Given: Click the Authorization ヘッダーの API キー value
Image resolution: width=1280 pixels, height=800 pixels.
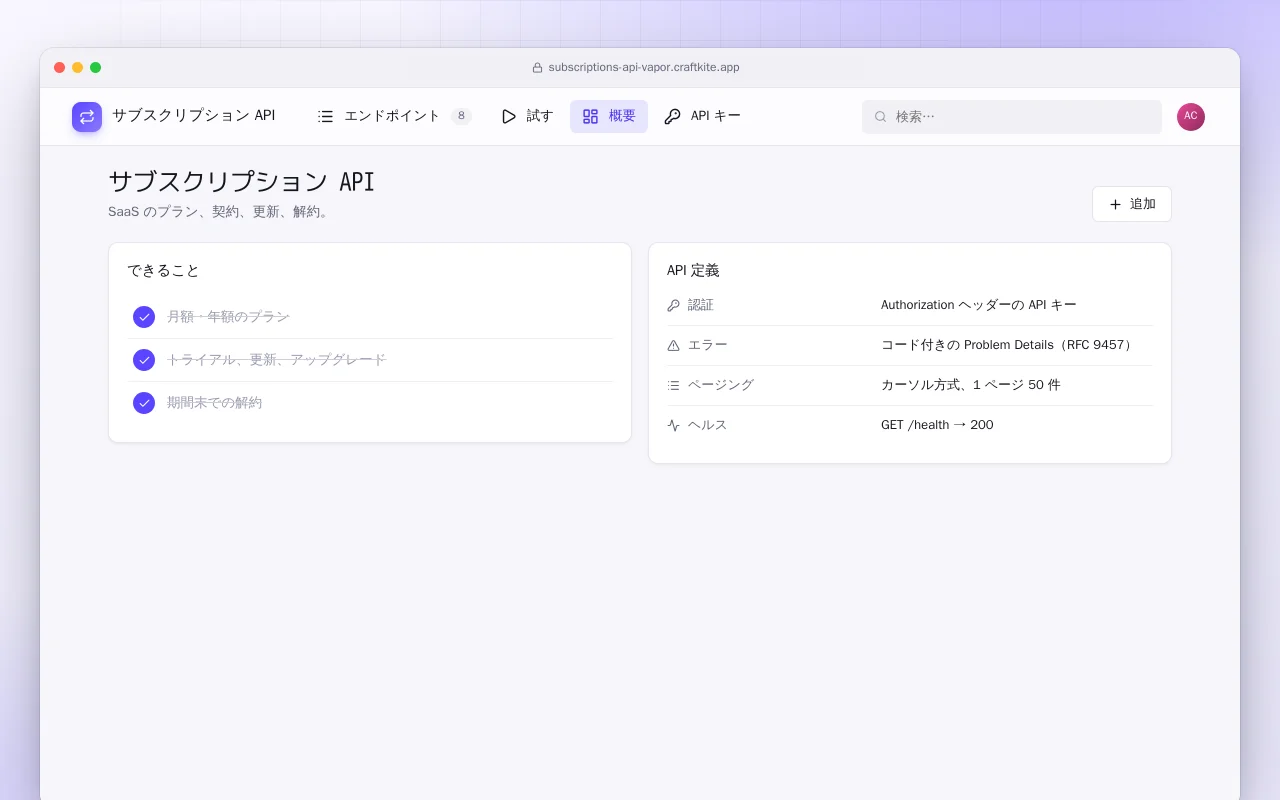Looking at the screenshot, I should 978,305.
